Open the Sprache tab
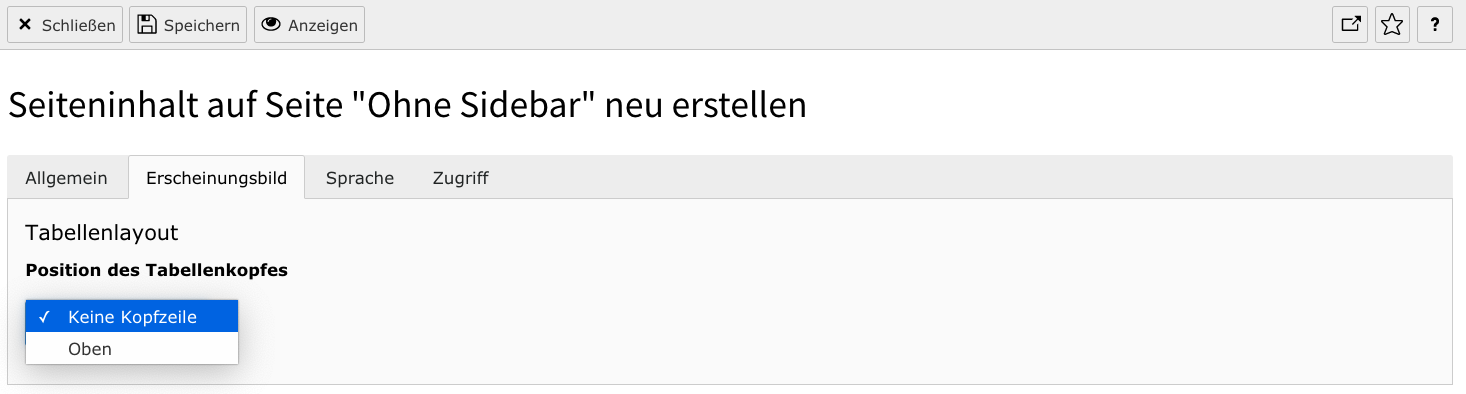 (360, 178)
